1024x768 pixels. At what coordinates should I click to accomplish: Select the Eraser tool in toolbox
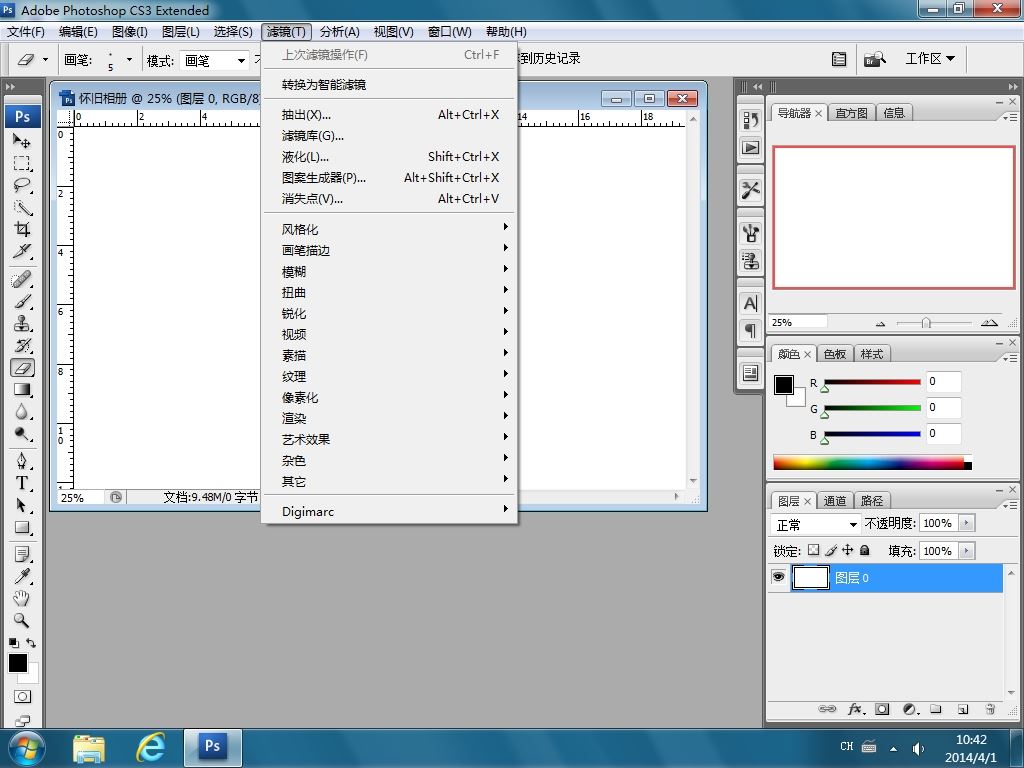(22, 368)
